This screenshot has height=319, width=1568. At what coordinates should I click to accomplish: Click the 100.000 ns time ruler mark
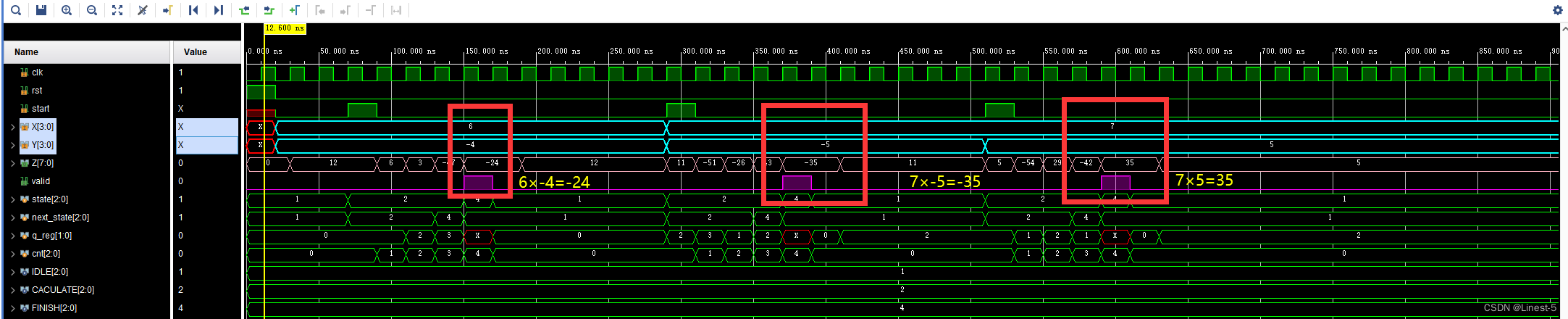(x=414, y=51)
